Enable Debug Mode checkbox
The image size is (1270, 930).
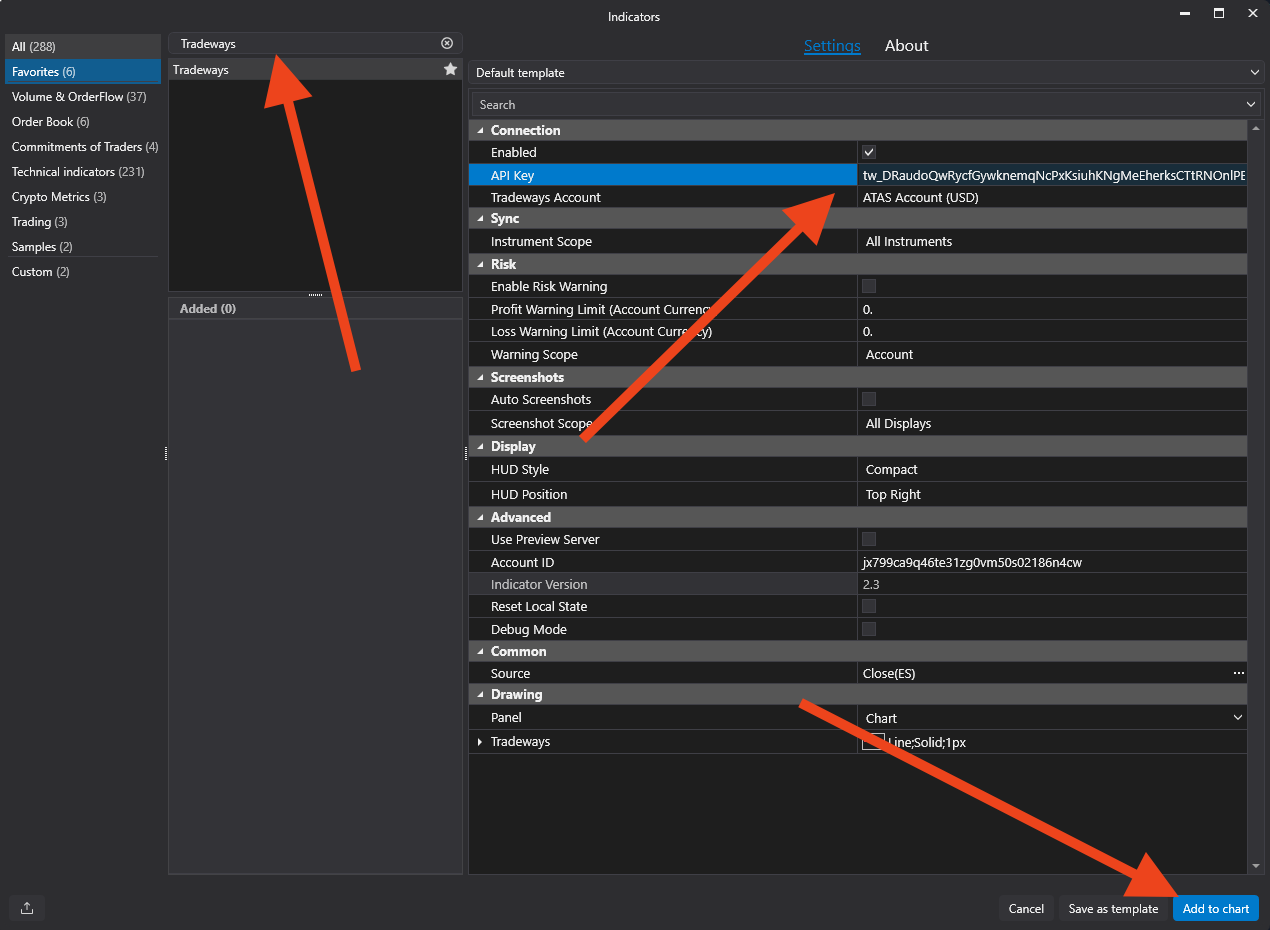[x=869, y=629]
